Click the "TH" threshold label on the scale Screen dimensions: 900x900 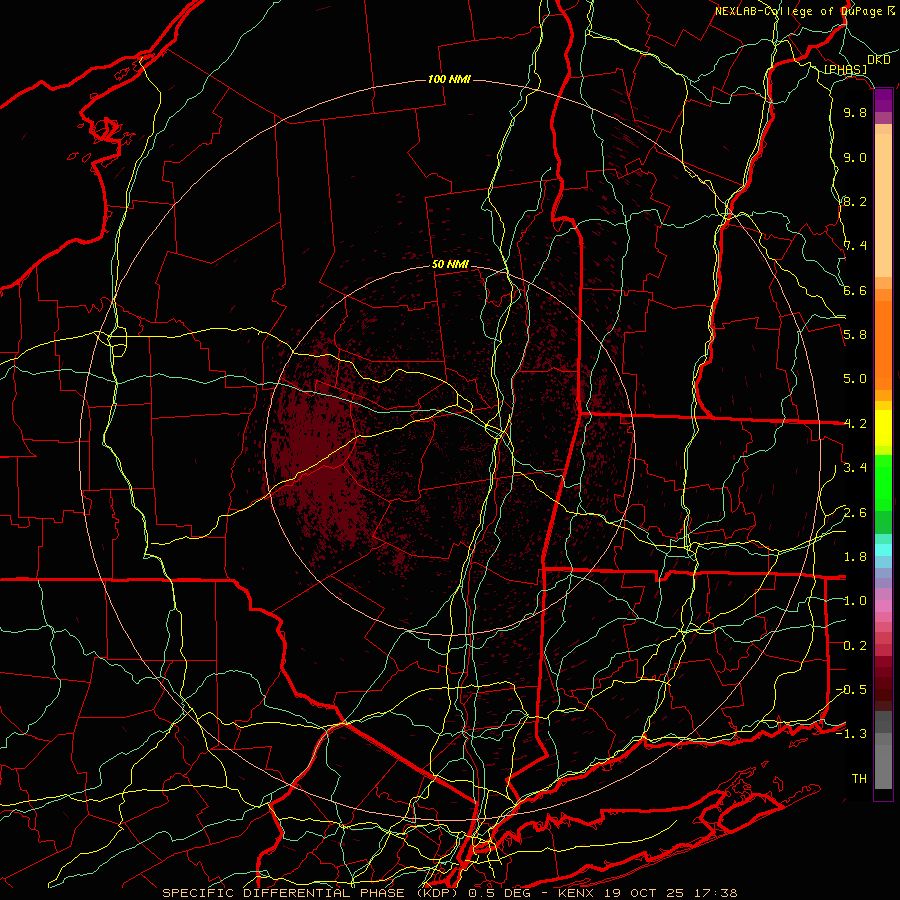click(x=859, y=779)
